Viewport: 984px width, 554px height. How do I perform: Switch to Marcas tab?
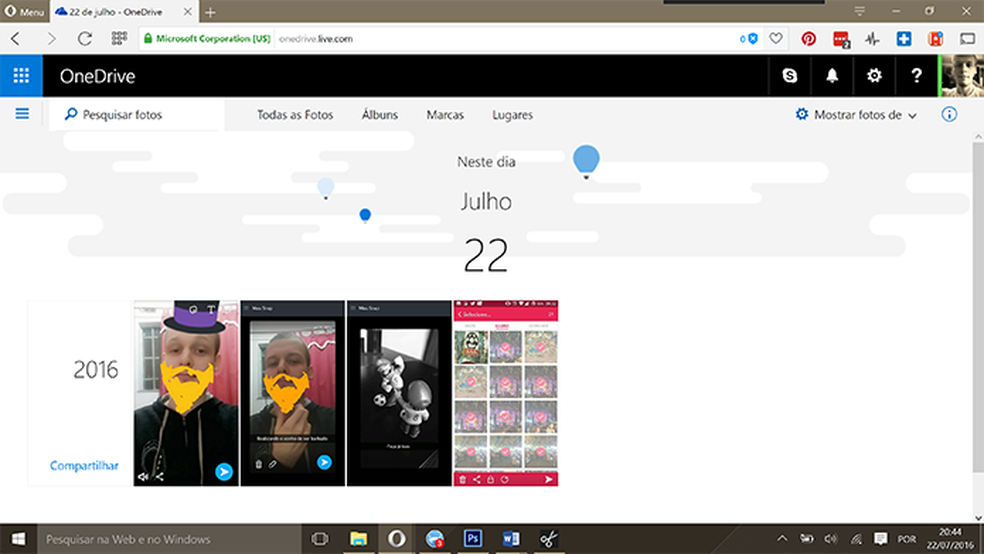[445, 115]
